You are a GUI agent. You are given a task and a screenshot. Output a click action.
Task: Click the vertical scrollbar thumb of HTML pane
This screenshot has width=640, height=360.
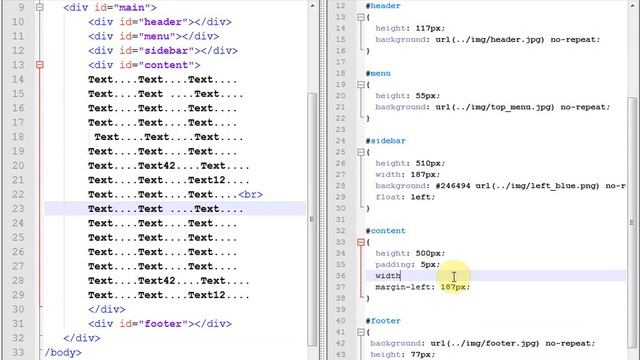pos(312,220)
